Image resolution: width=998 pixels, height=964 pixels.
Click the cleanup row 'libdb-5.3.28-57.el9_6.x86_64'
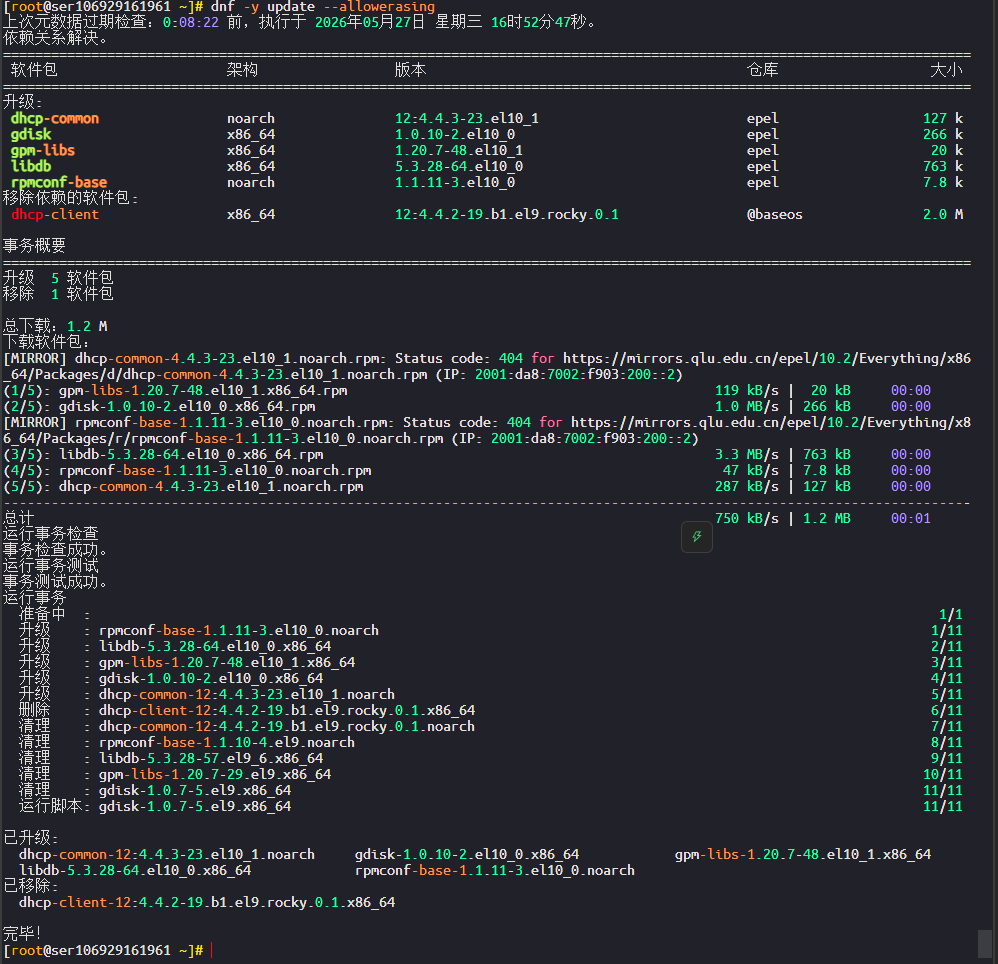[x=490, y=758]
